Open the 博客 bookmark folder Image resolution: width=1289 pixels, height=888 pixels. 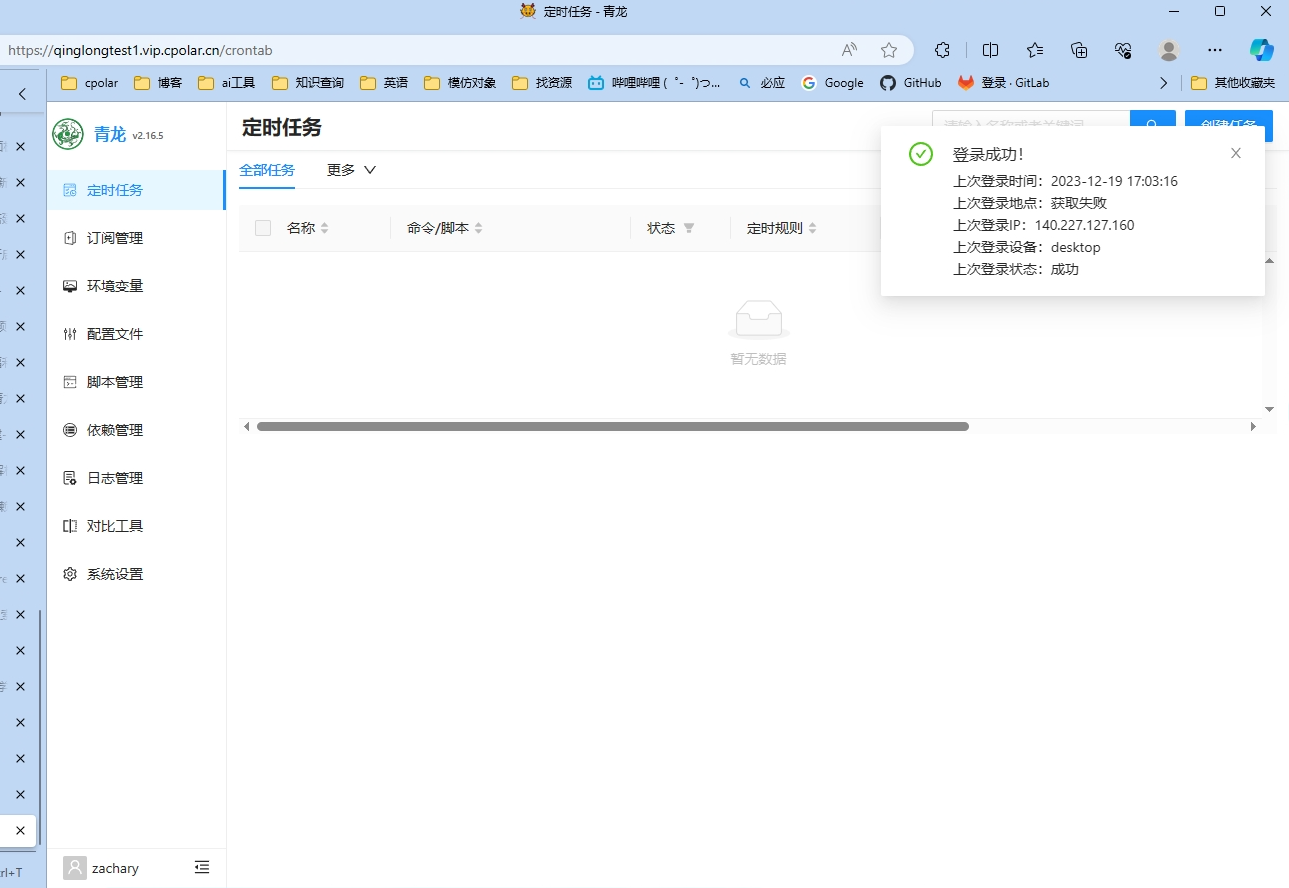158,83
